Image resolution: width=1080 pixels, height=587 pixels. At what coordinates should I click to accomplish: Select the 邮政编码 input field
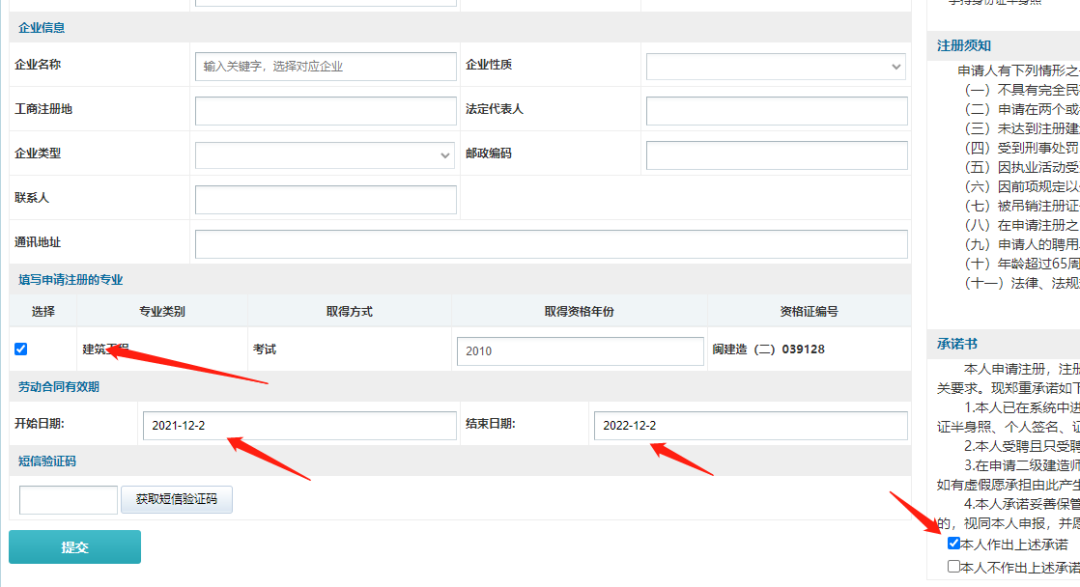click(776, 155)
